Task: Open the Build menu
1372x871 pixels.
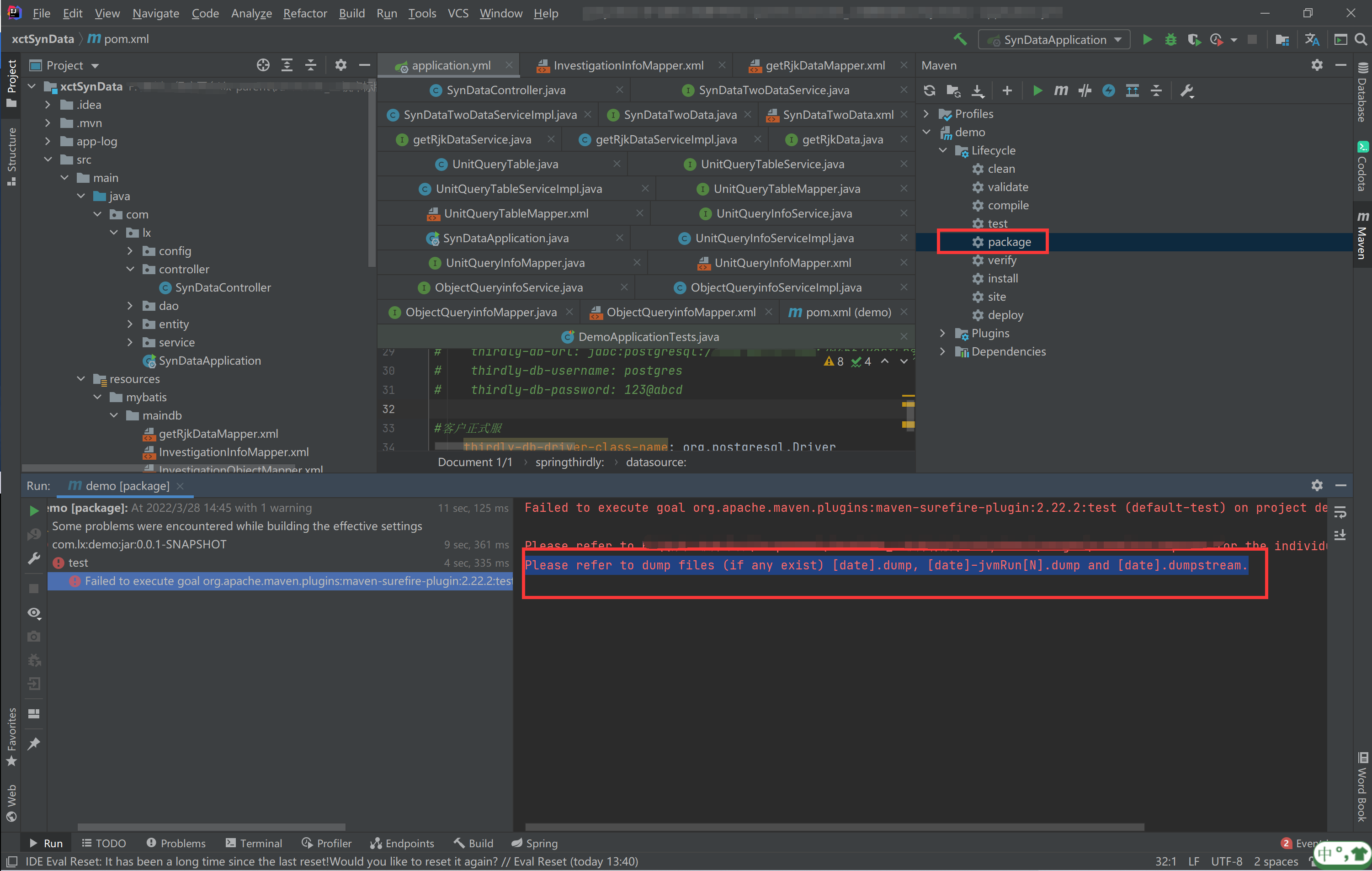Action: (351, 13)
